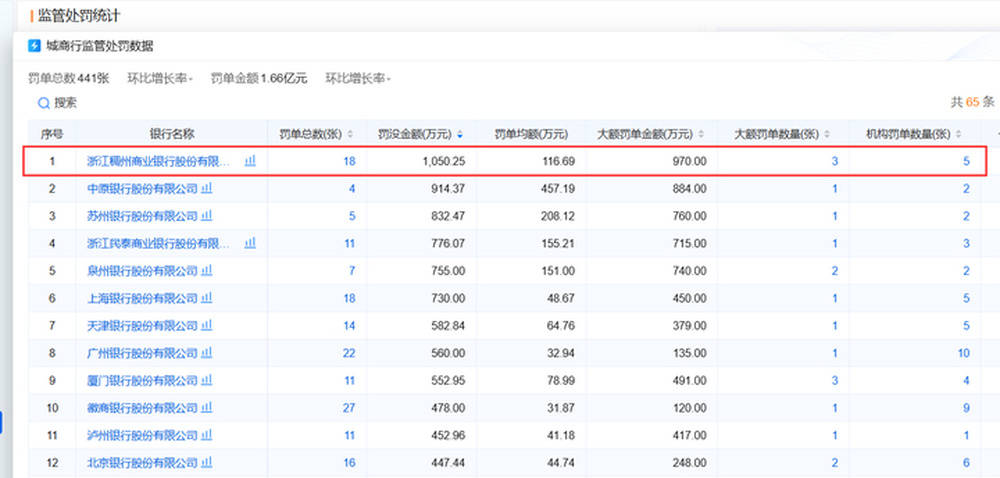Open 天津银行股份有限公司 bank link
1000x478 pixels.
pyautogui.click(x=142, y=326)
